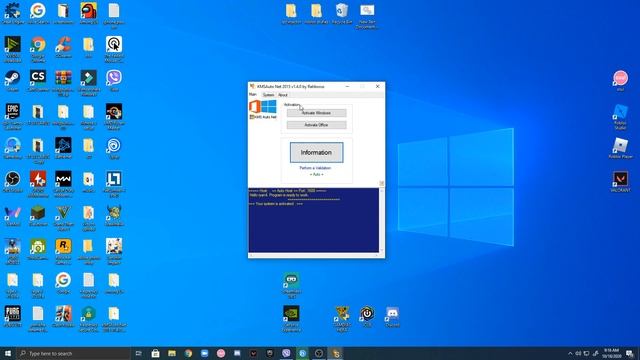Select the Steam desktop shortcut
Screen dimensions: 640x360
click(x=13, y=80)
